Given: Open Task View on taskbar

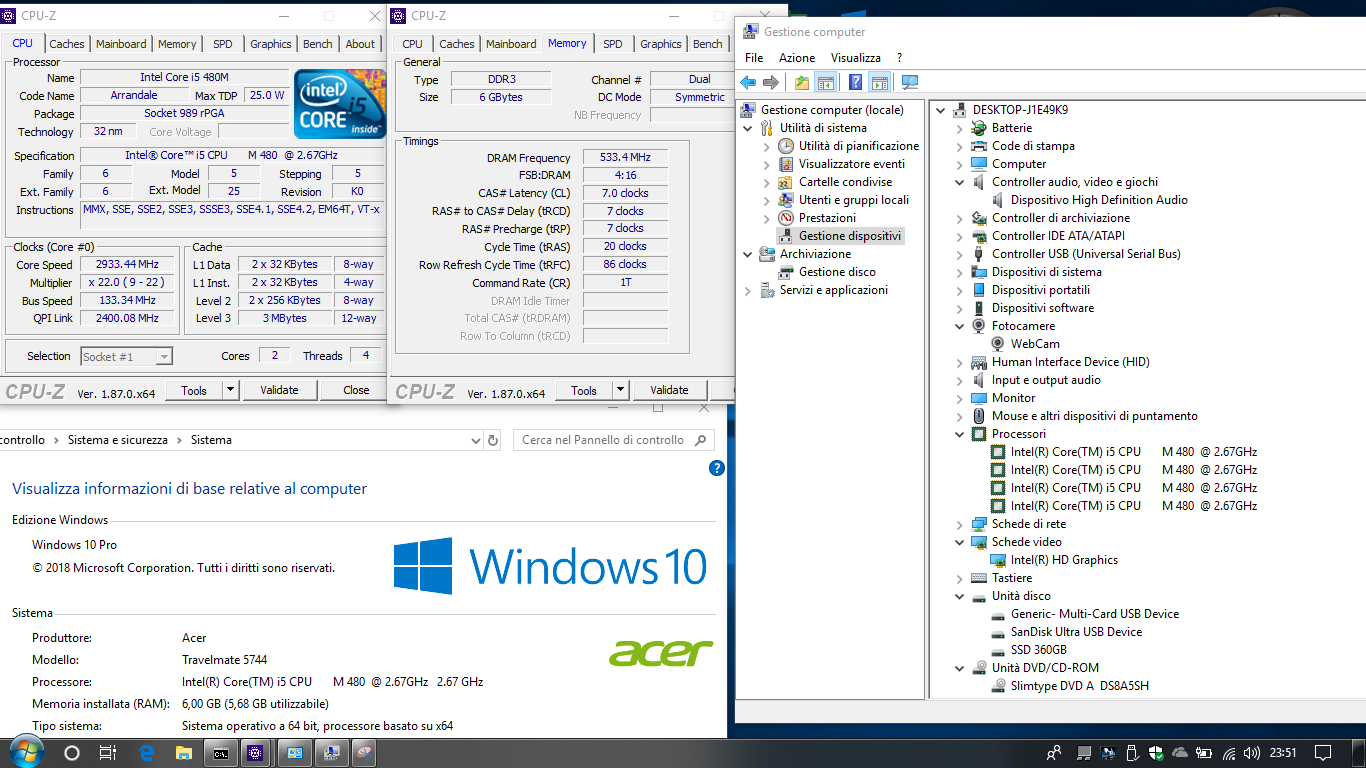Looking at the screenshot, I should click(x=109, y=753).
